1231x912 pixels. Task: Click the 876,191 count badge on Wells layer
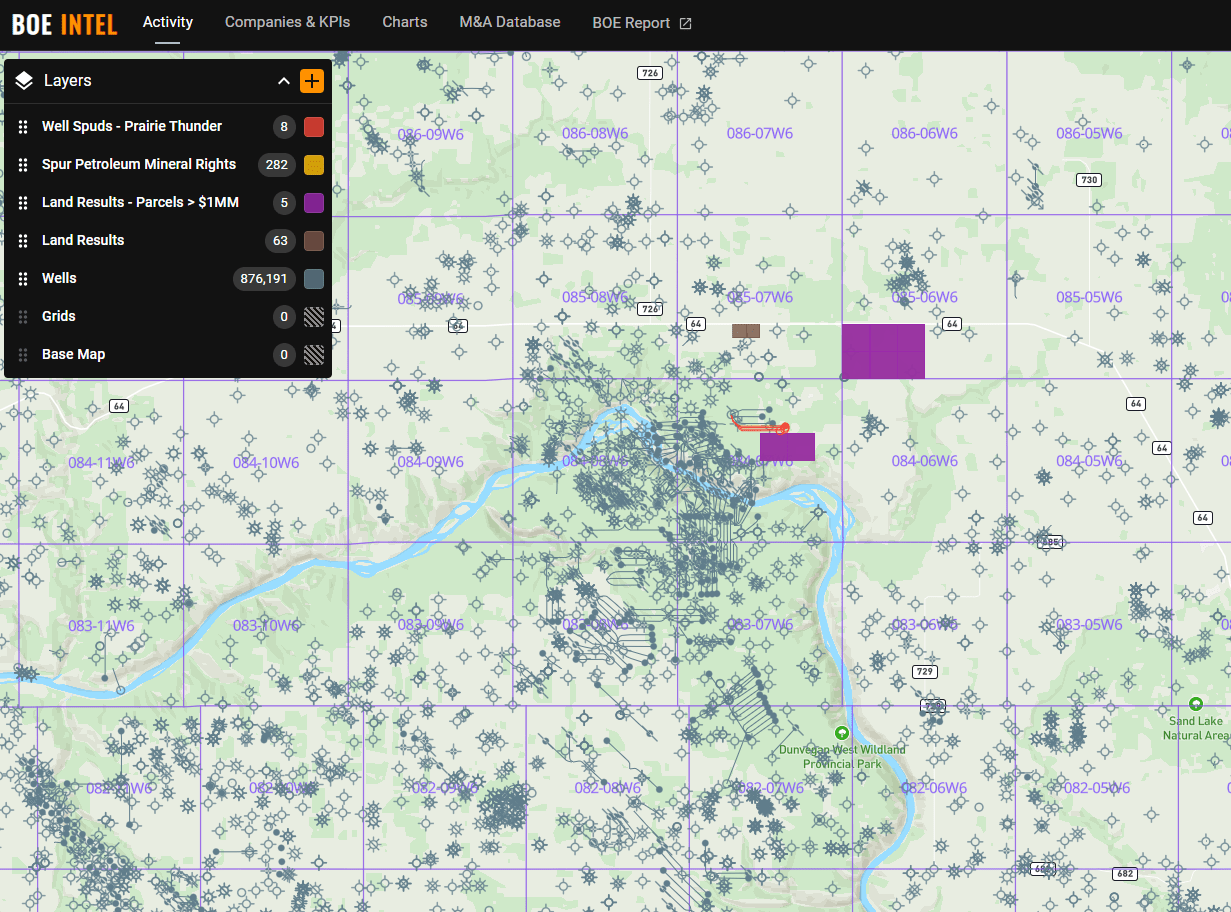[x=264, y=279]
